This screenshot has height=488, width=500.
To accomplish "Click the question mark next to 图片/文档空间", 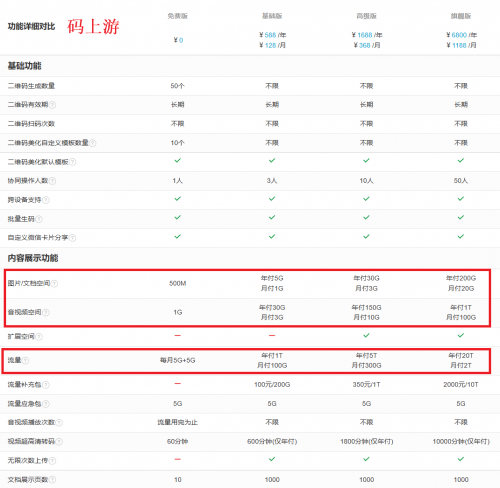I will [x=54, y=284].
